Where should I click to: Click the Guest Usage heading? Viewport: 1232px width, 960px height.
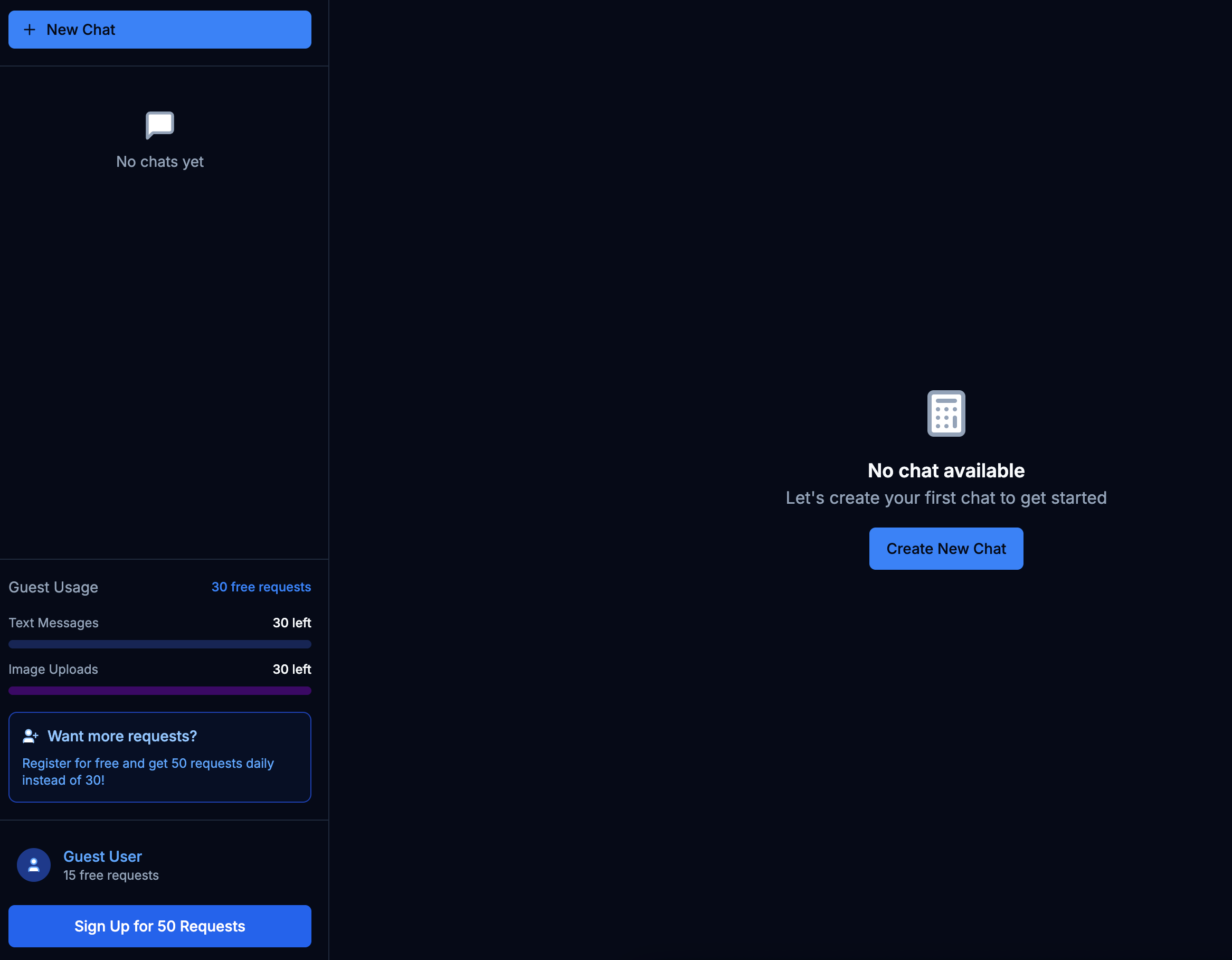coord(53,588)
